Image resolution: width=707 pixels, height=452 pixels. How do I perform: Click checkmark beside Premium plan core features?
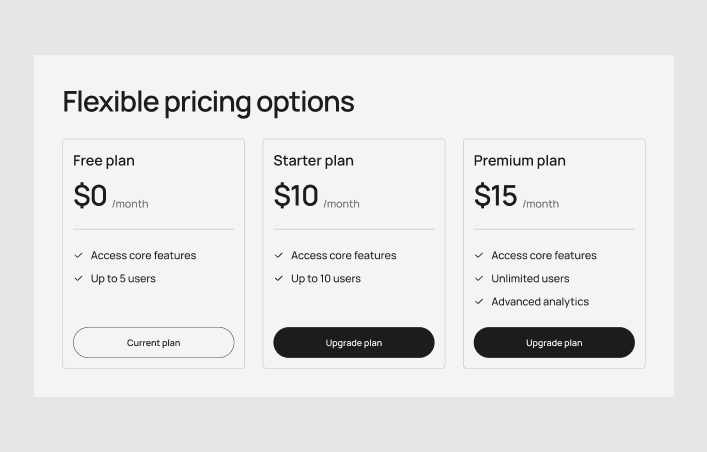479,256
